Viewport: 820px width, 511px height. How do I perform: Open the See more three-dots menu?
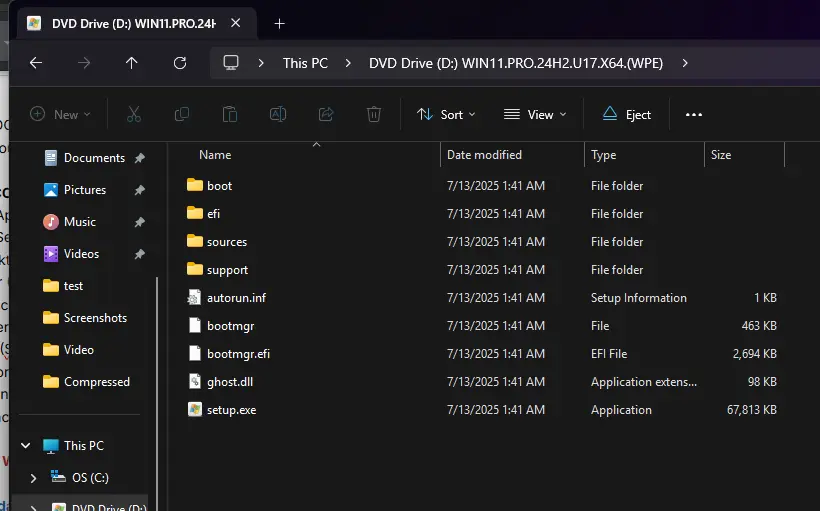pyautogui.click(x=693, y=115)
